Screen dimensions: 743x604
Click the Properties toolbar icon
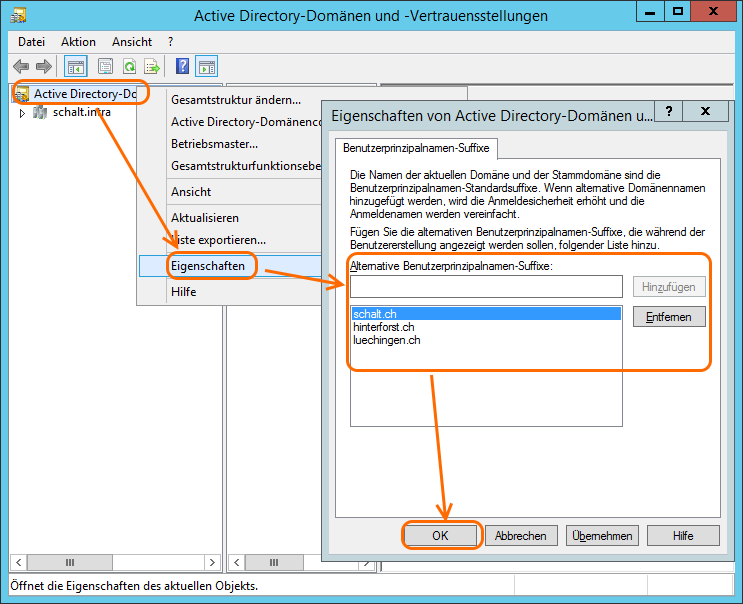pyautogui.click(x=104, y=67)
